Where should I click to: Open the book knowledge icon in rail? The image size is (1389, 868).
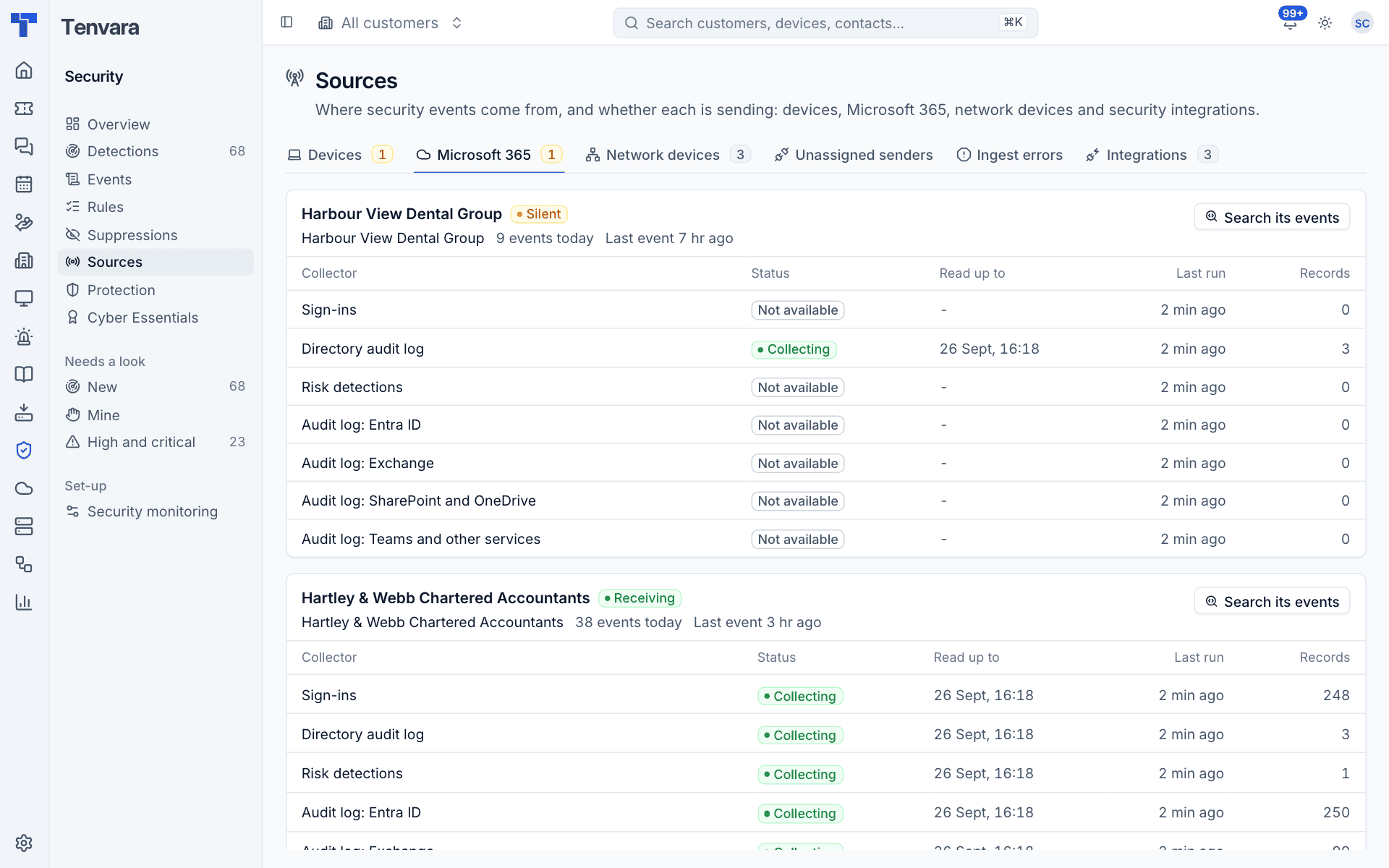click(x=24, y=374)
